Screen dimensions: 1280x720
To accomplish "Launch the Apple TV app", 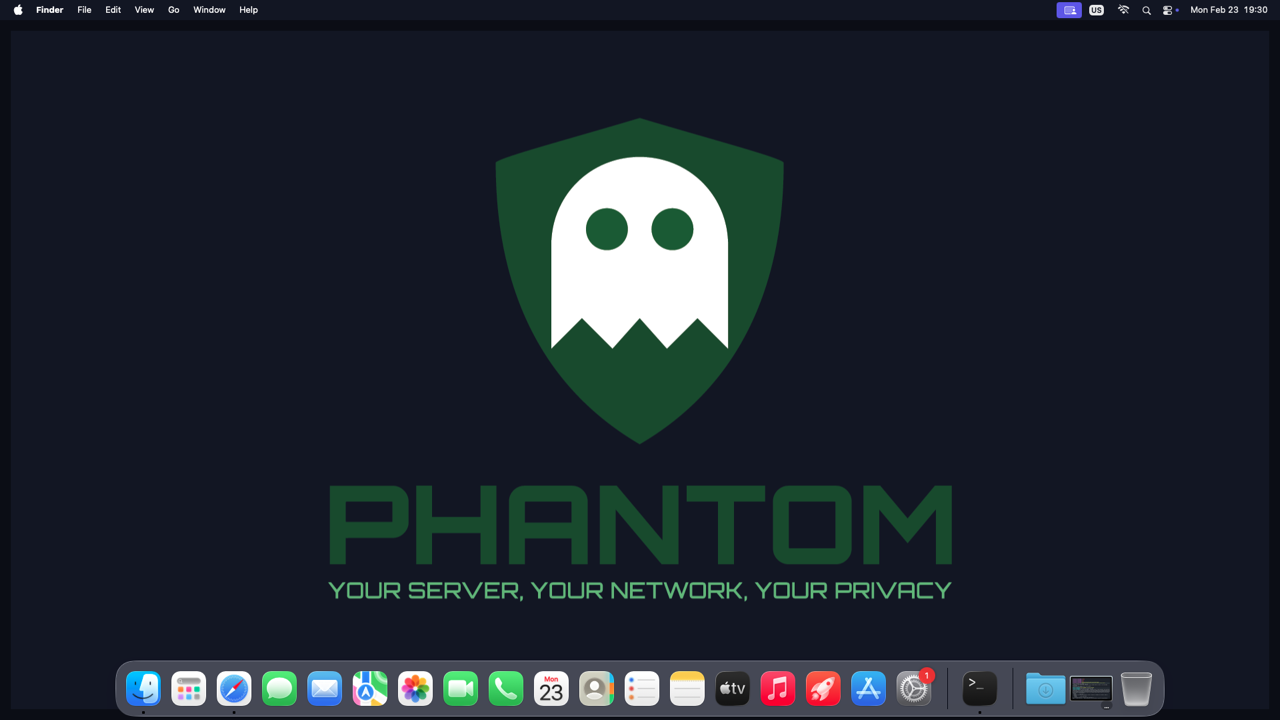I will (732, 689).
